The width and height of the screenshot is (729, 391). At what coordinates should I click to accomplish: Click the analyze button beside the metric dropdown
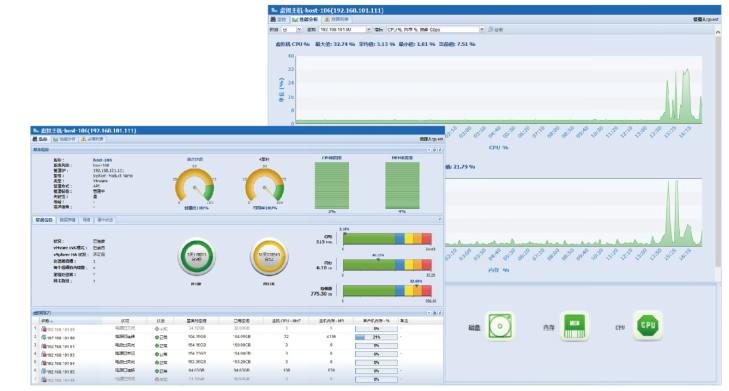tap(495, 29)
